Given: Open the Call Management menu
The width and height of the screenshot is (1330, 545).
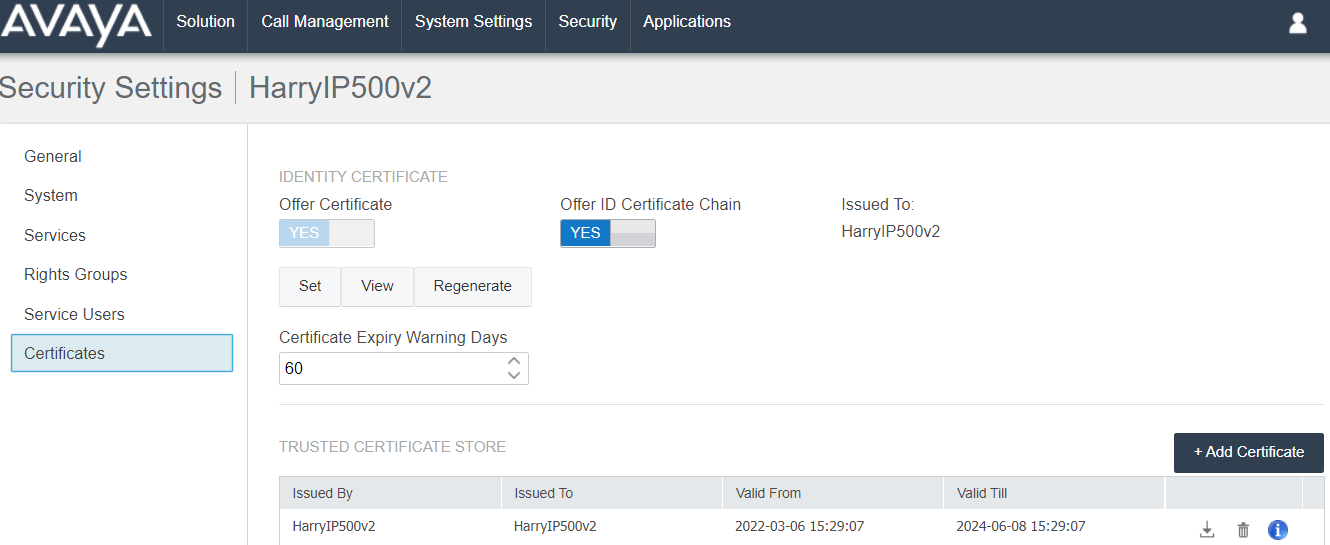Looking at the screenshot, I should (325, 22).
